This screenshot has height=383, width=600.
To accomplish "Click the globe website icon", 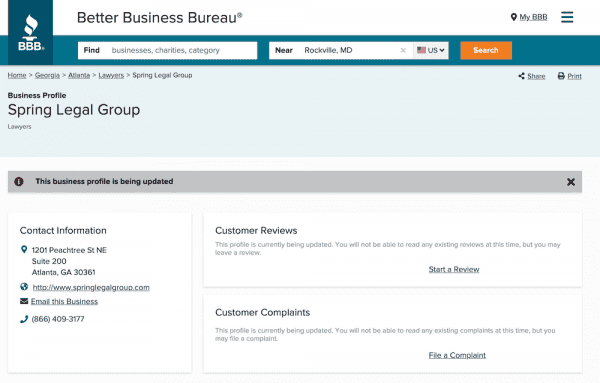I will (x=24, y=287).
